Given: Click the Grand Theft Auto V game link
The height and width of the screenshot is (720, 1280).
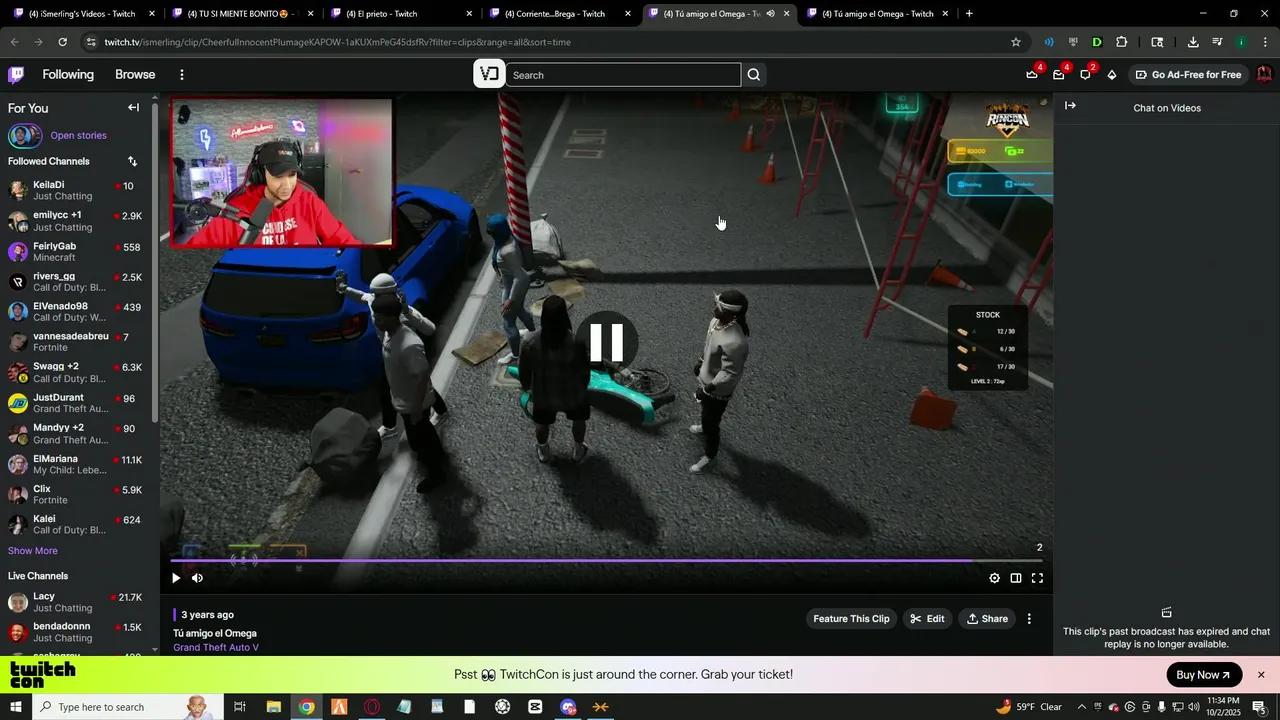Looking at the screenshot, I should coord(216,648).
